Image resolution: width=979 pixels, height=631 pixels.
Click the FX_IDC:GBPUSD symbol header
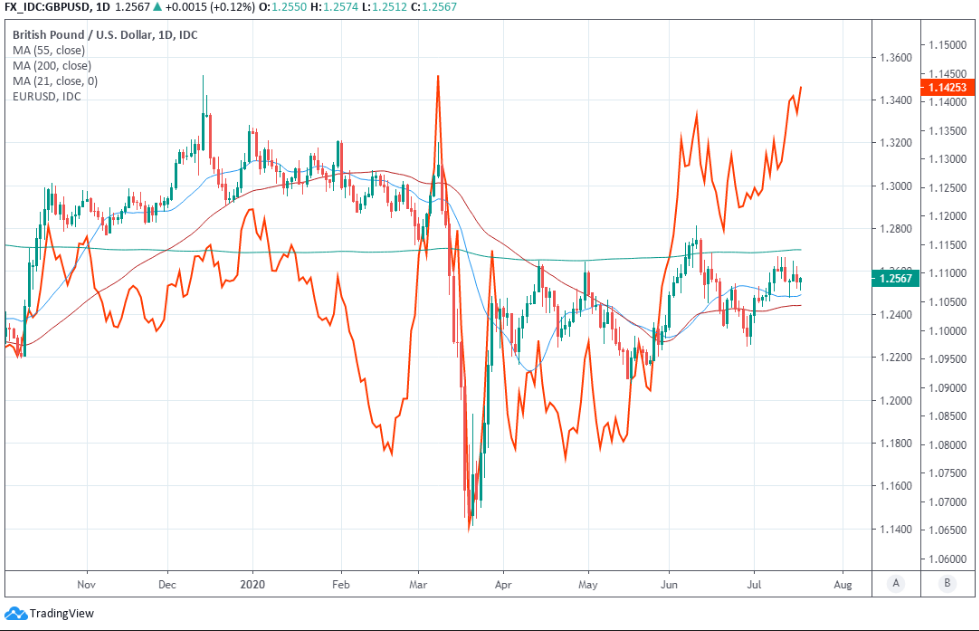(48, 8)
